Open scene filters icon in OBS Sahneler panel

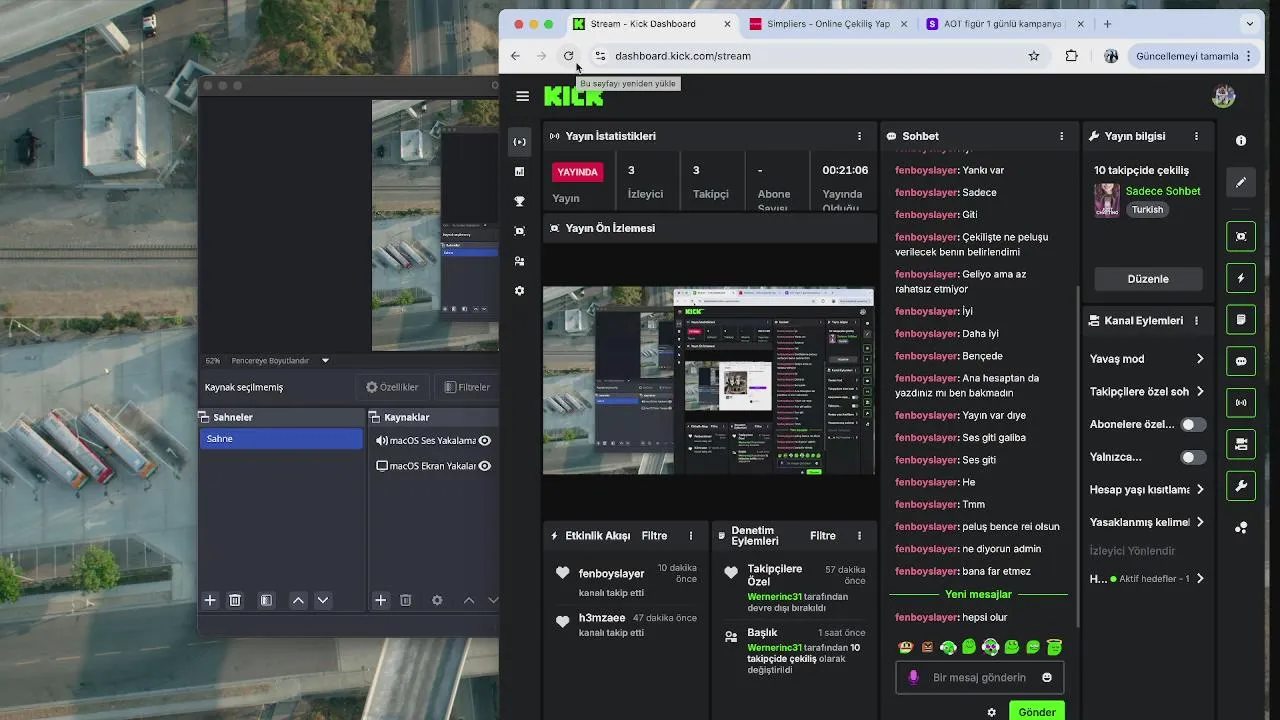[266, 600]
